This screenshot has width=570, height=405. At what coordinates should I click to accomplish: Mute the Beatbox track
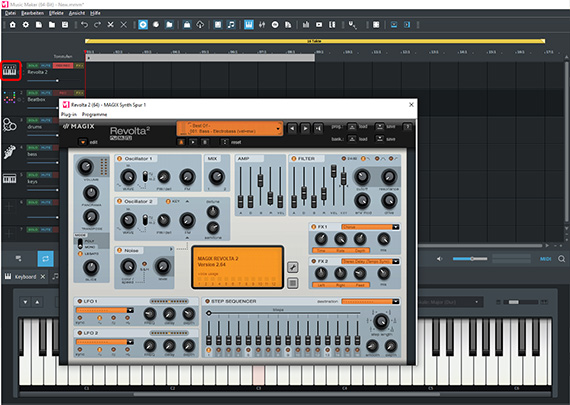45,93
